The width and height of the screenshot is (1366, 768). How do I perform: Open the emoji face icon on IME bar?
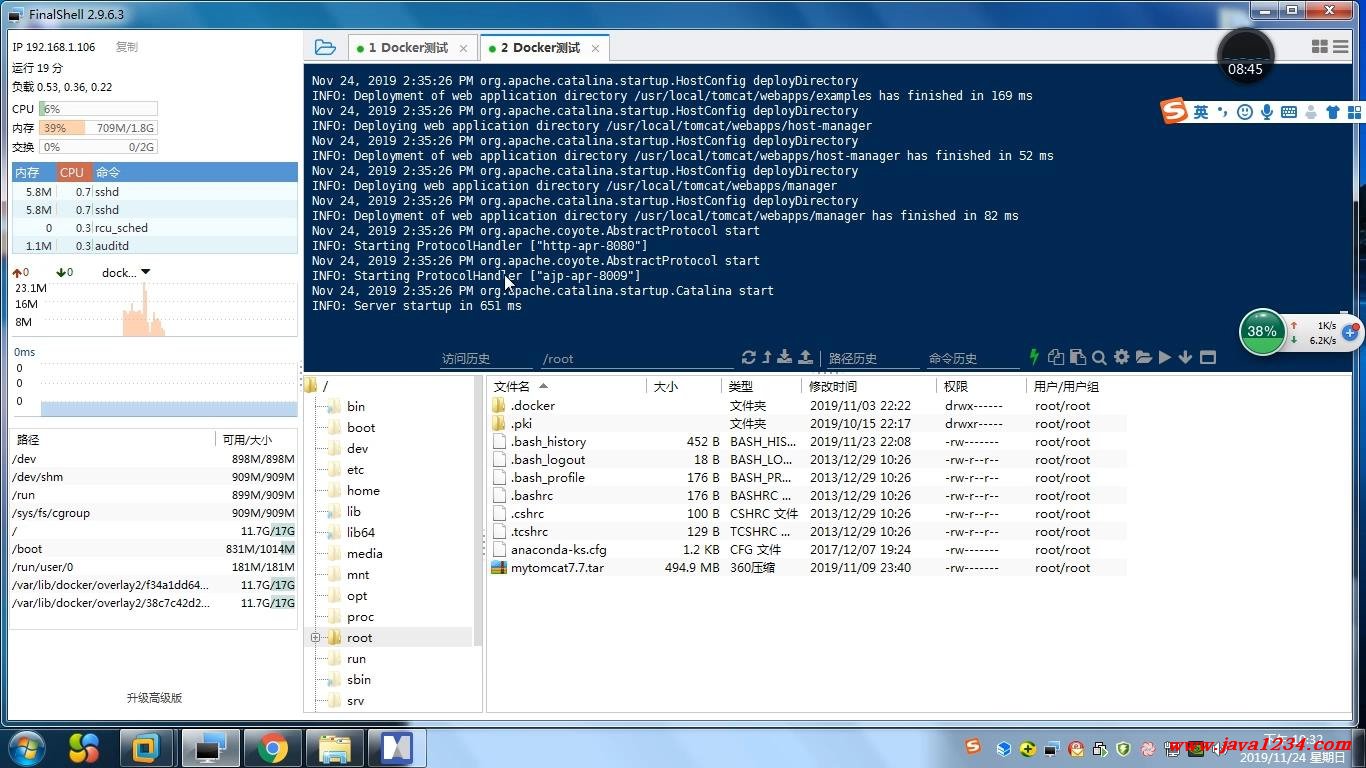click(x=1245, y=112)
